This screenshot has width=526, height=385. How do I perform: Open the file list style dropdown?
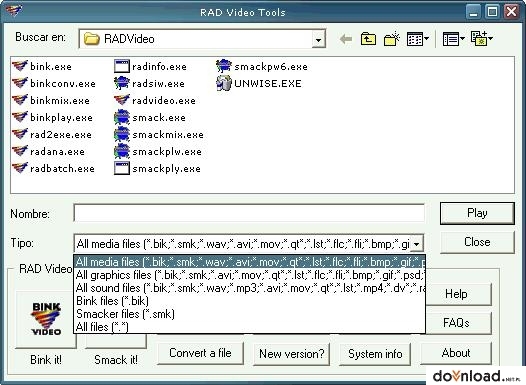click(x=454, y=39)
